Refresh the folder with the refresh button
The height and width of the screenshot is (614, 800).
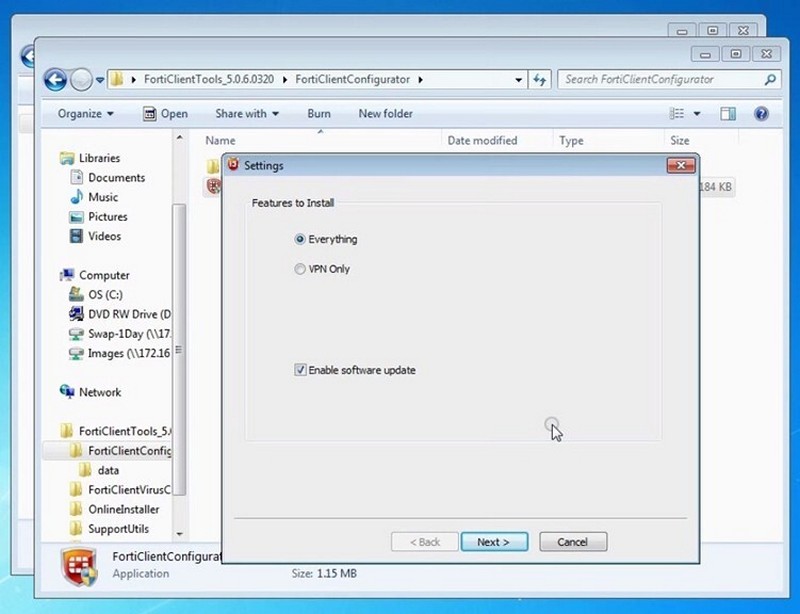540,80
